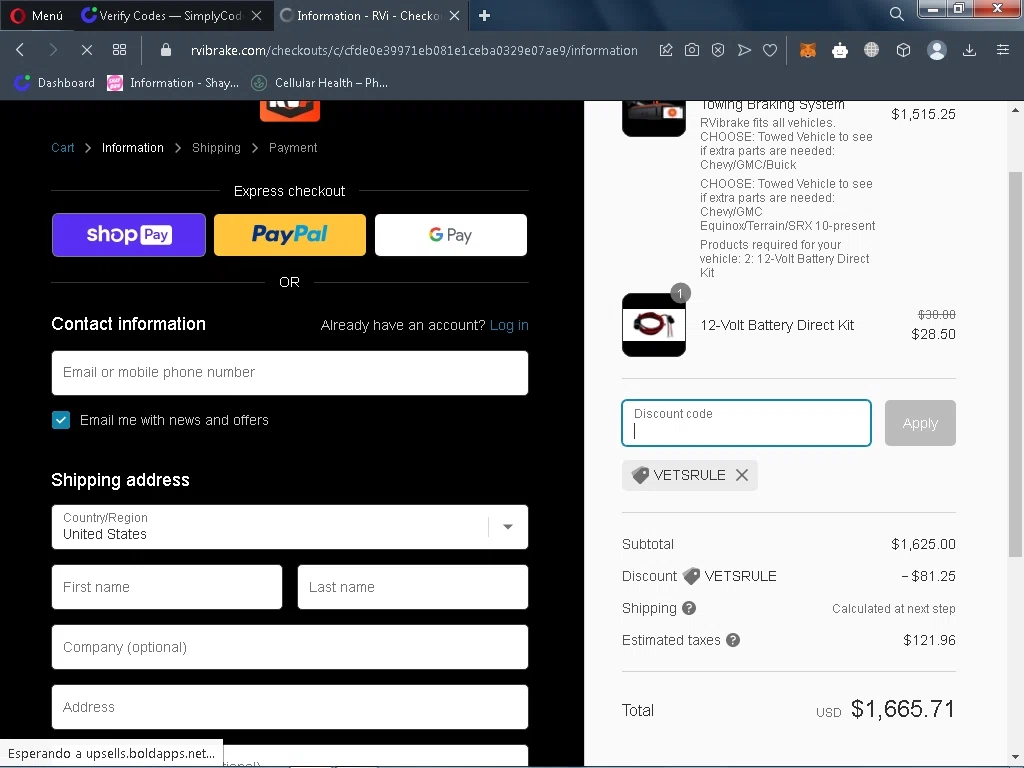Click the Log in link
Viewport: 1024px width, 768px height.
(x=509, y=325)
